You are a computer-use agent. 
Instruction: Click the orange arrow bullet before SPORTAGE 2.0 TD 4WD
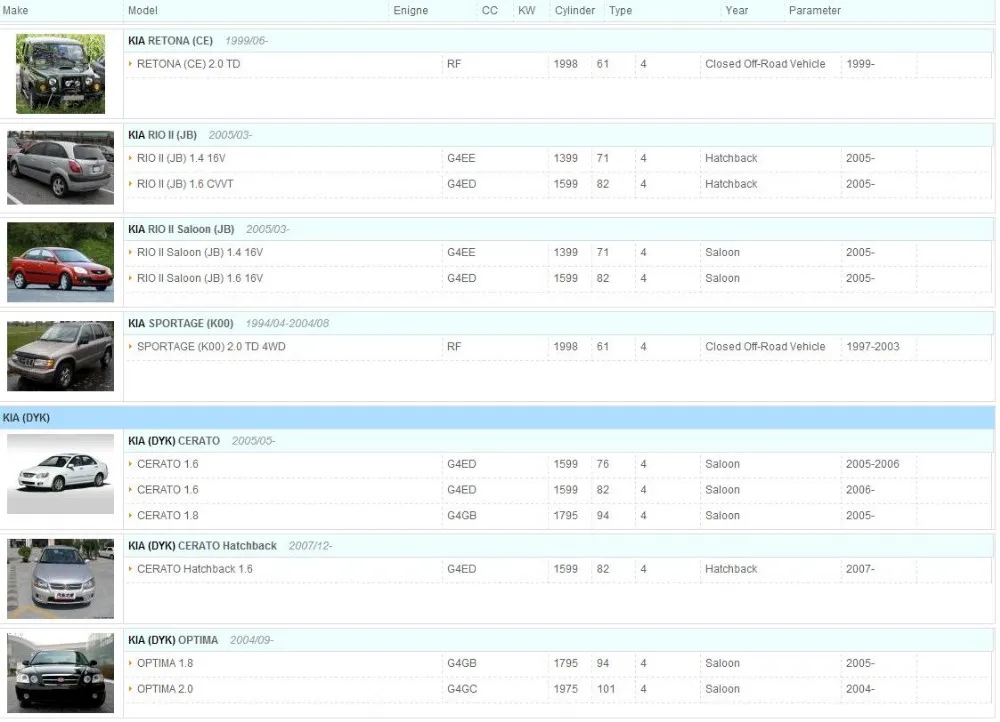tap(131, 346)
